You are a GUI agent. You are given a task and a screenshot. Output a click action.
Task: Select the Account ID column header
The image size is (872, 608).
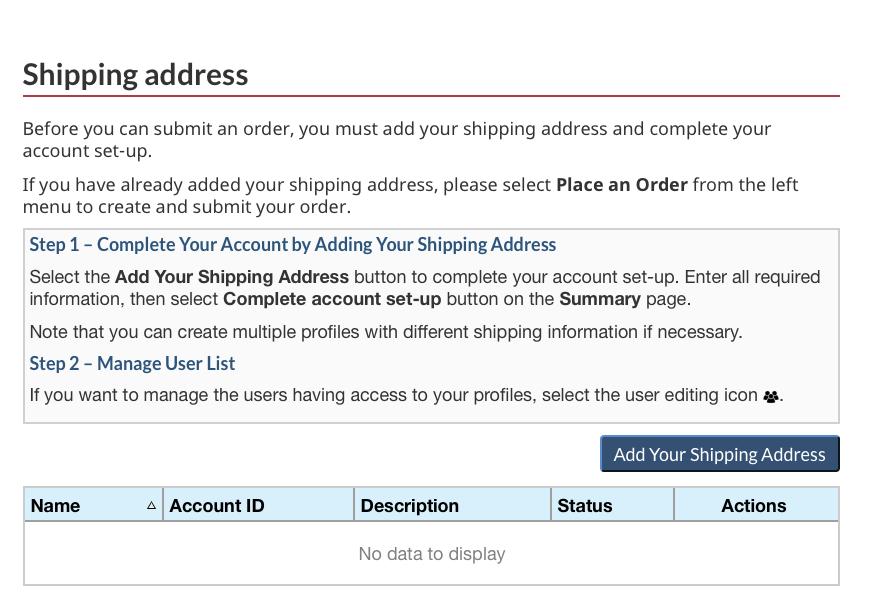point(217,506)
